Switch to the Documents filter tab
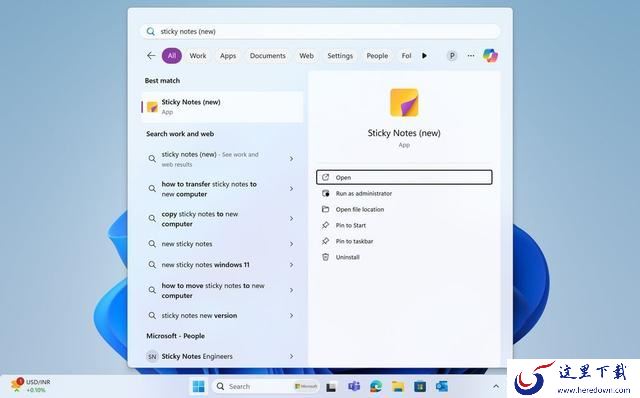Viewport: 640px width, 398px height. [268, 56]
